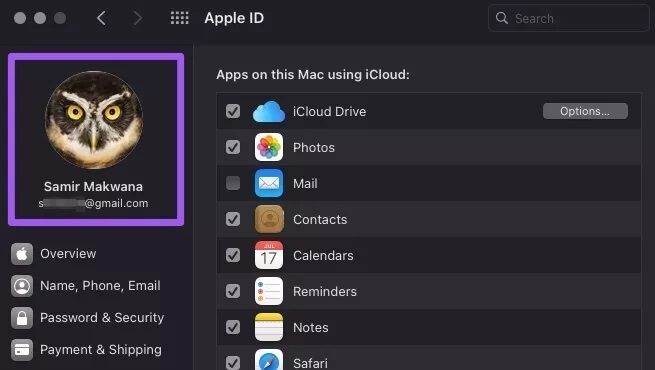The image size is (655, 370).
Task: Uncheck the iCloud Drive checkbox
Action: click(x=233, y=112)
